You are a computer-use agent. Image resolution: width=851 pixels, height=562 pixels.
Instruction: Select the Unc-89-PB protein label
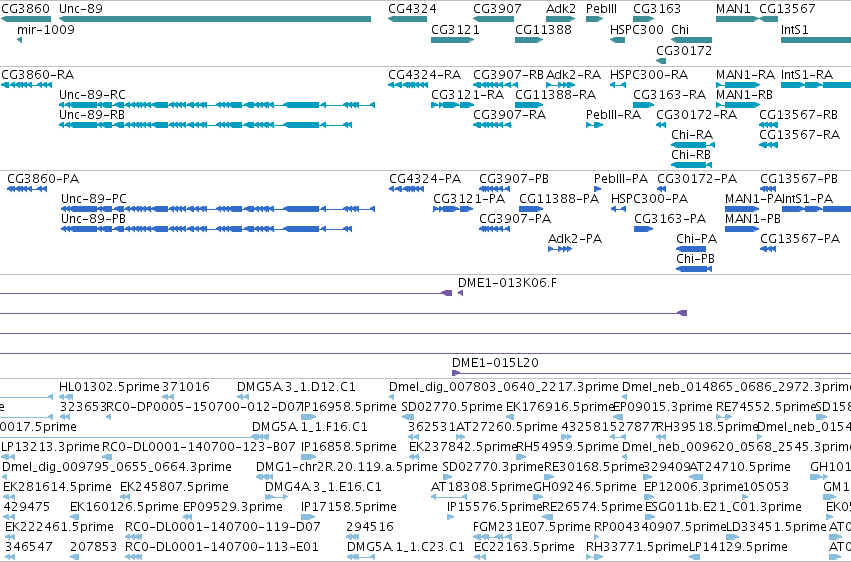pyautogui.click(x=93, y=219)
